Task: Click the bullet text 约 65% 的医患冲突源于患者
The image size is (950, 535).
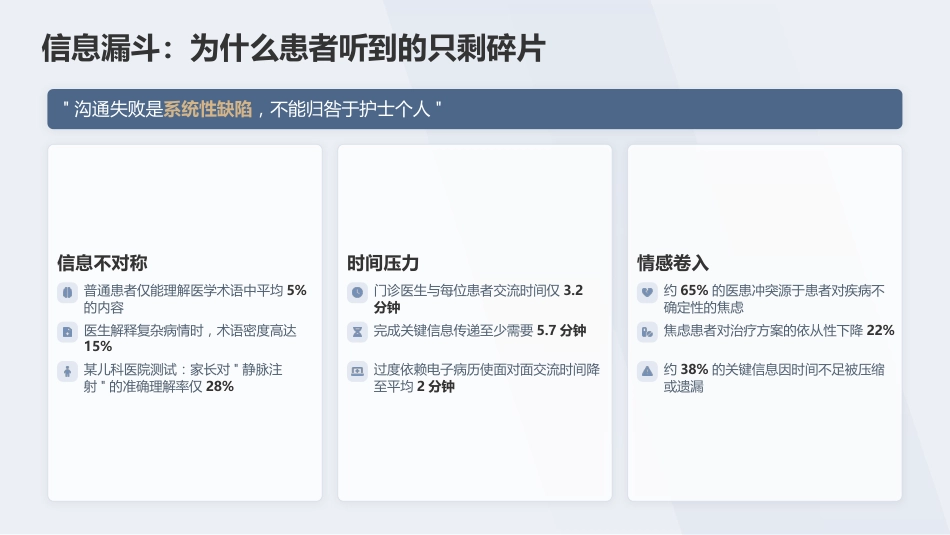Action: [774, 299]
